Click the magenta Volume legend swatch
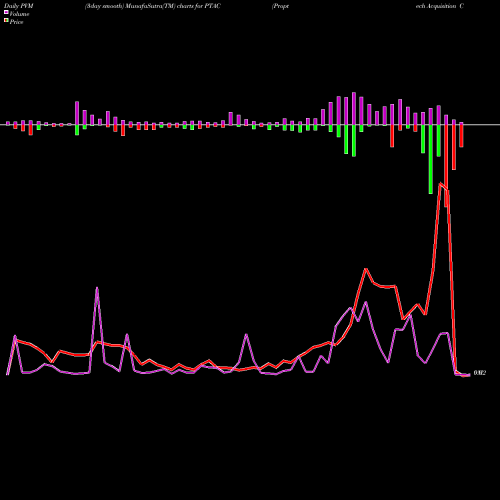 6,12
